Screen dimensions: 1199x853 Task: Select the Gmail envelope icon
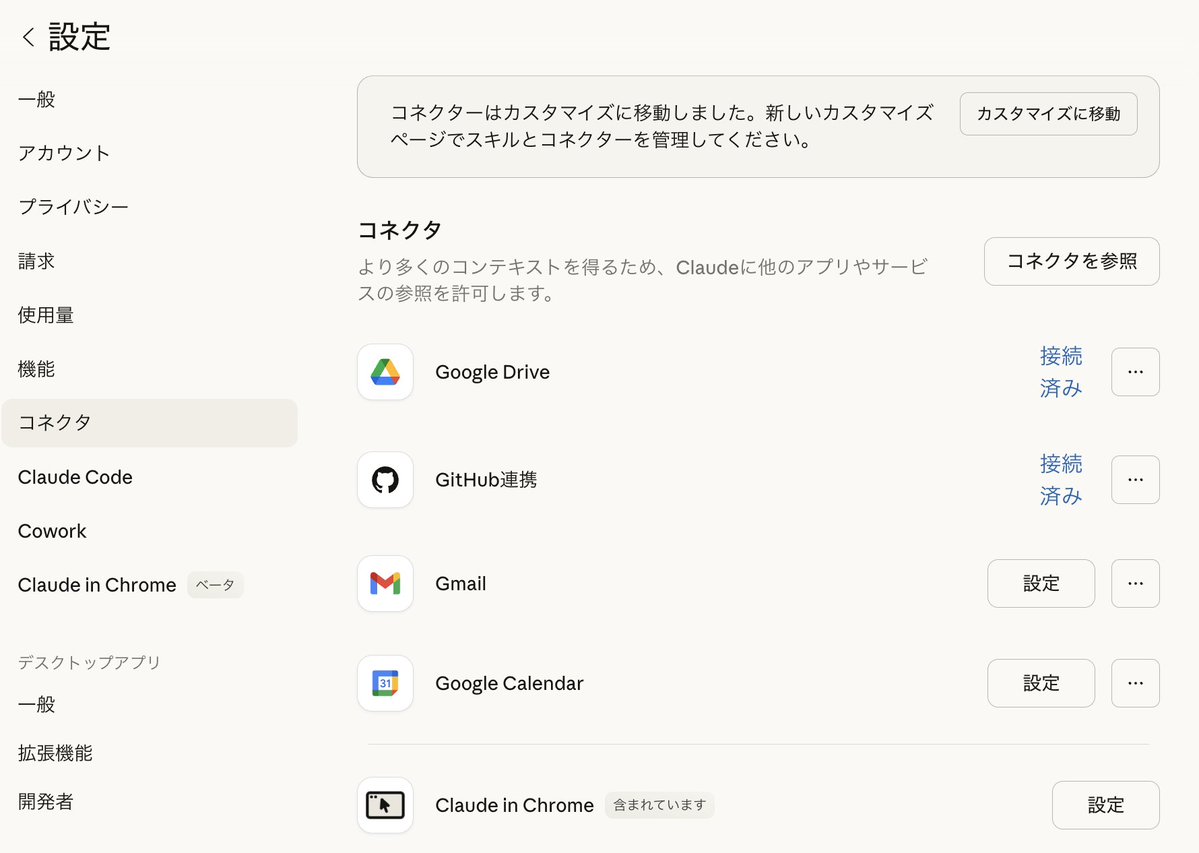pyautogui.click(x=385, y=583)
